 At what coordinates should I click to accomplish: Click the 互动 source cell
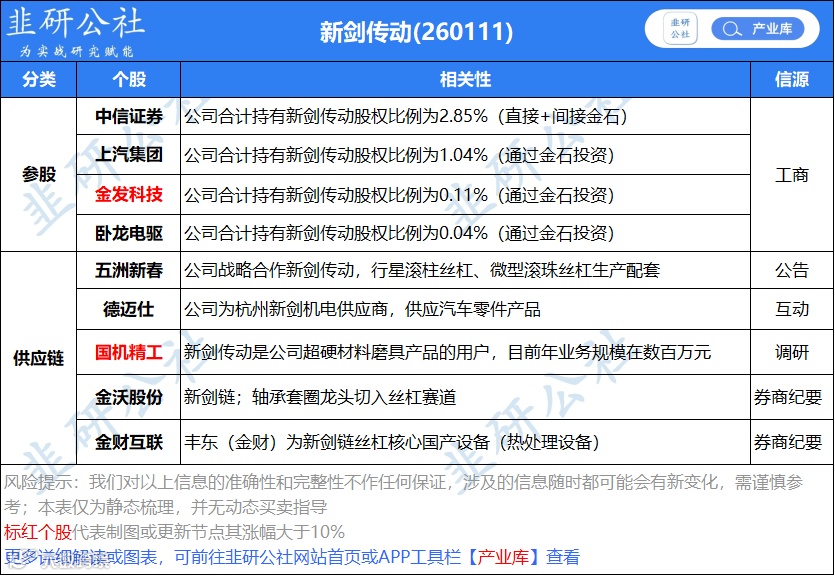[792, 309]
